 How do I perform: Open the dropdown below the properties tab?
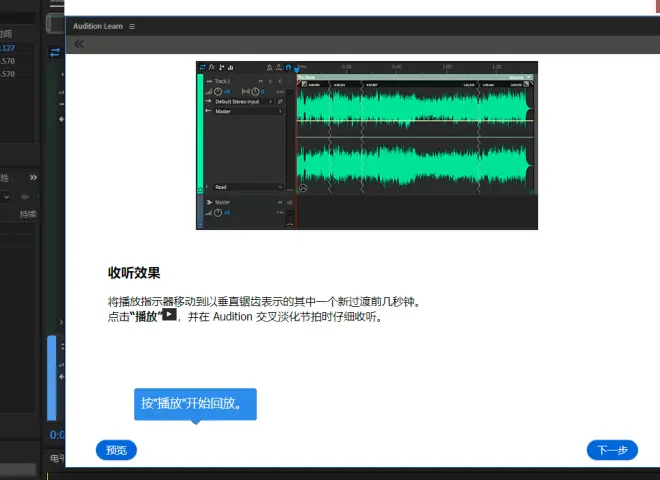point(7,197)
